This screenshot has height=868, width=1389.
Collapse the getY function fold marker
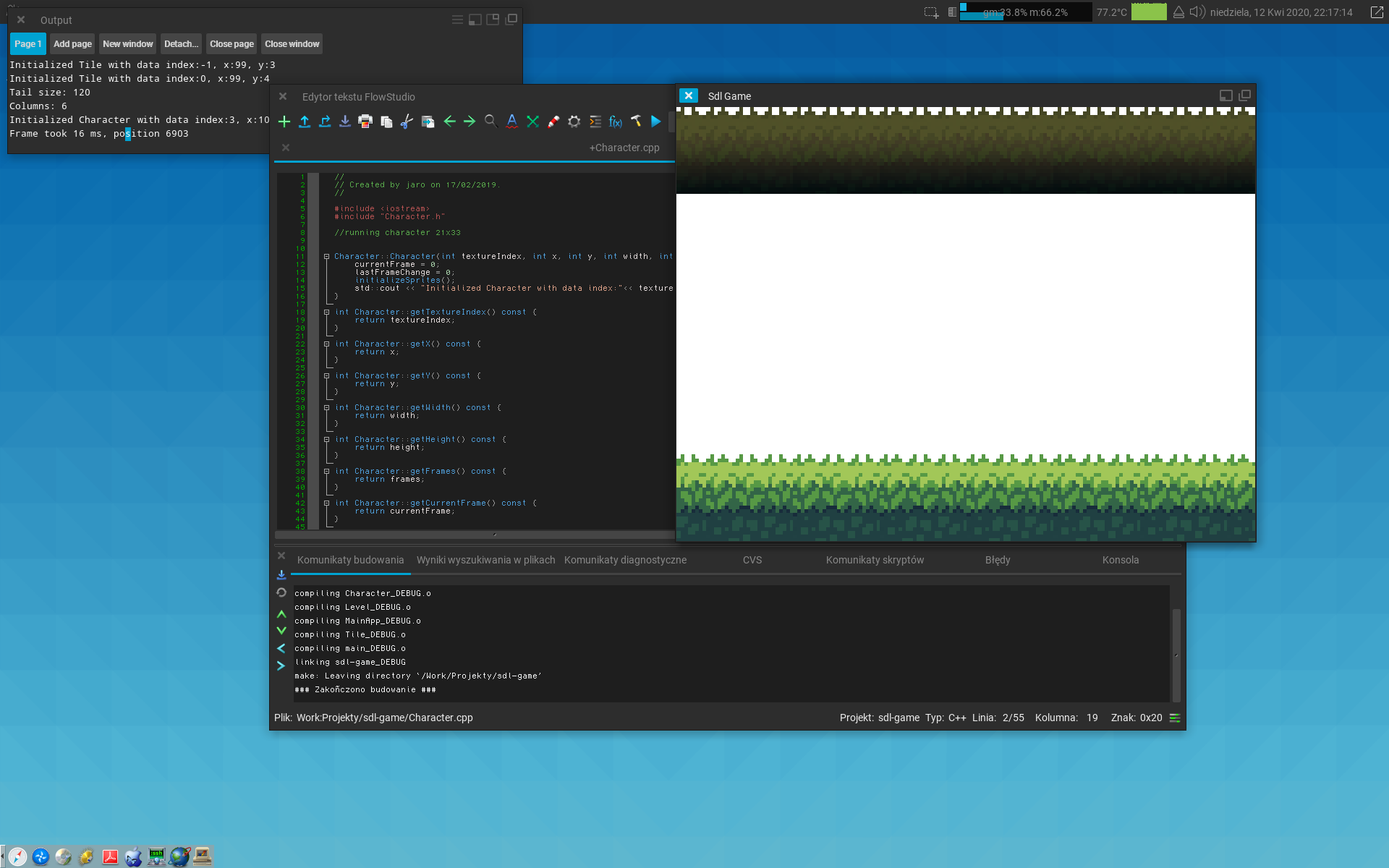[x=327, y=376]
